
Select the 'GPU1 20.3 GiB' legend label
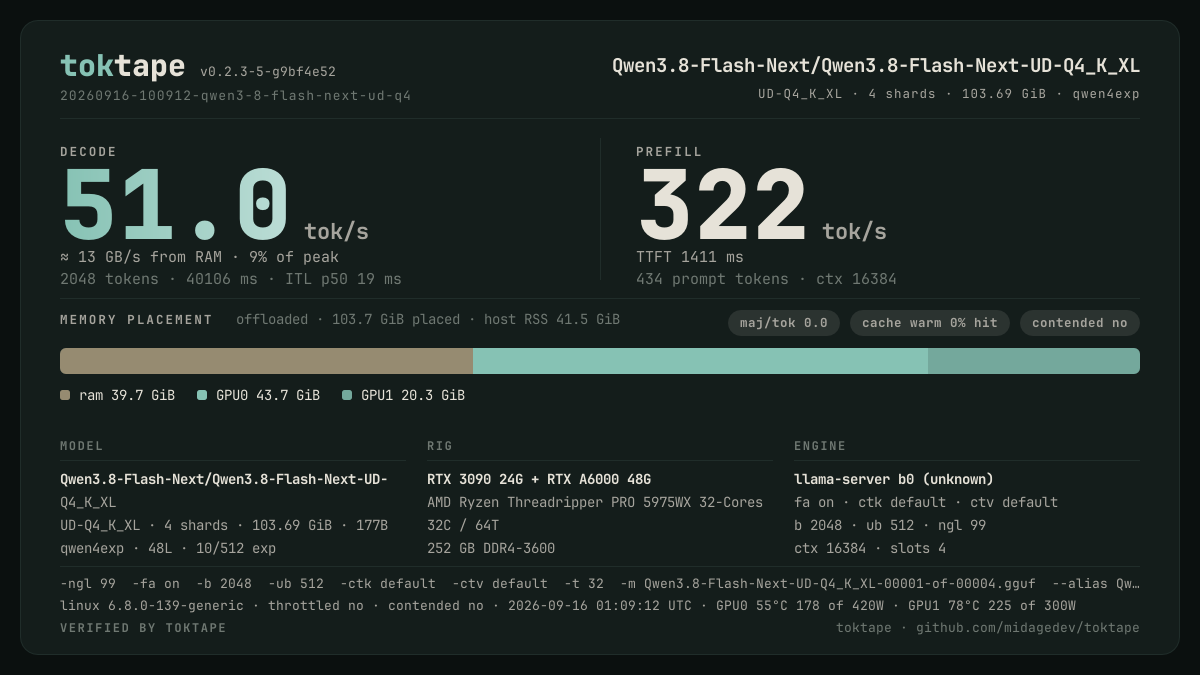click(413, 395)
